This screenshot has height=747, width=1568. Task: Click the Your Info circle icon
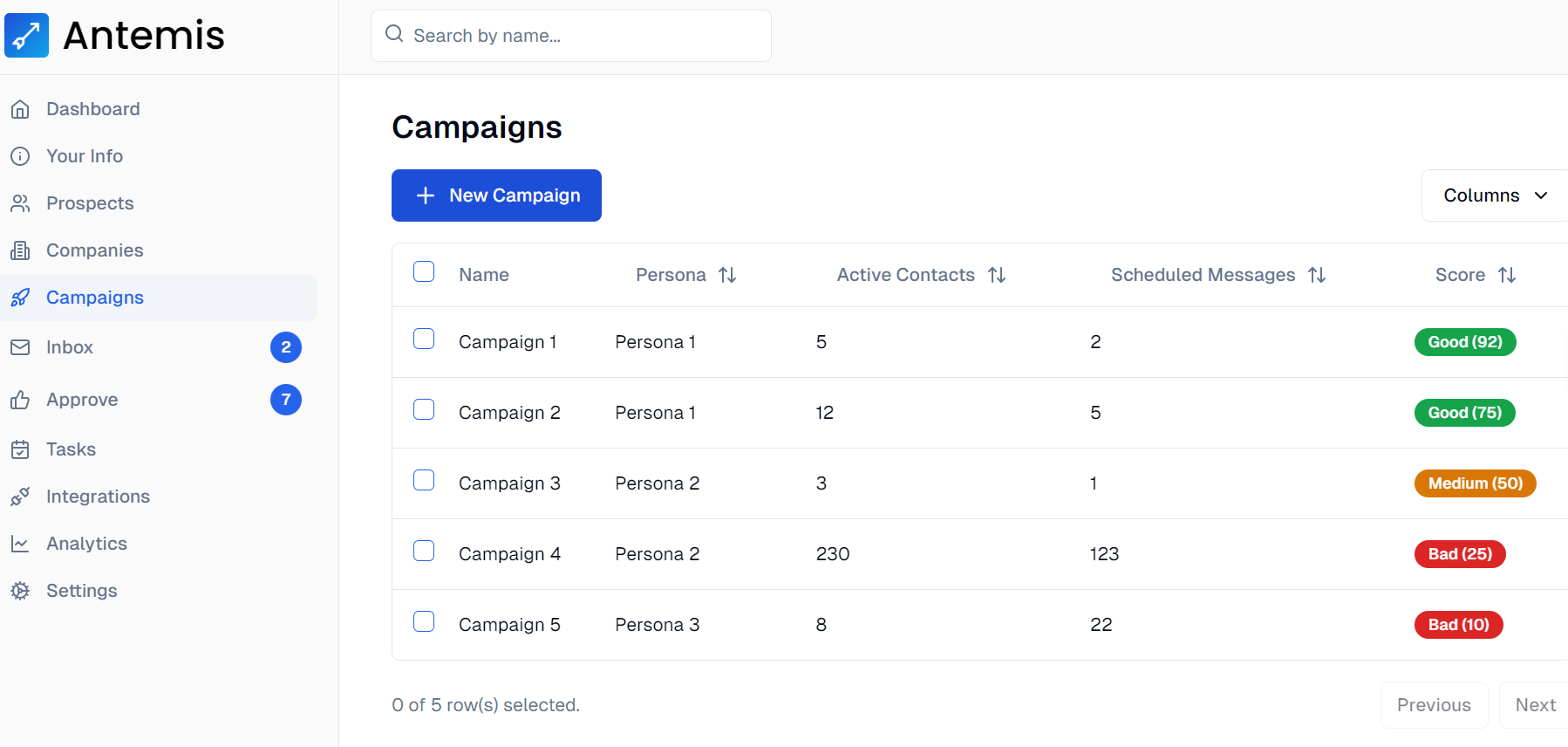pos(20,156)
